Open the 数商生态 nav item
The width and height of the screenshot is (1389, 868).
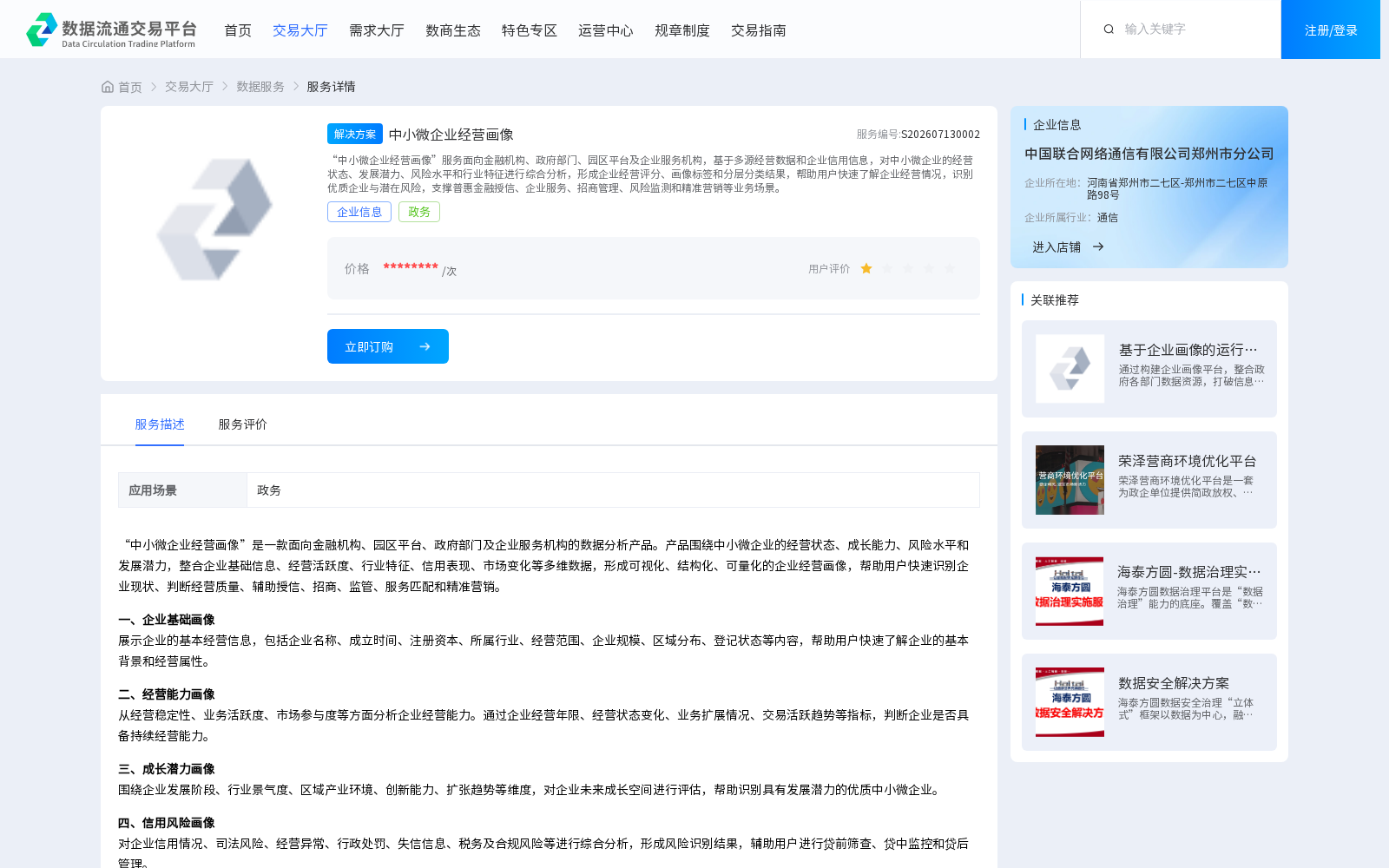pyautogui.click(x=453, y=30)
